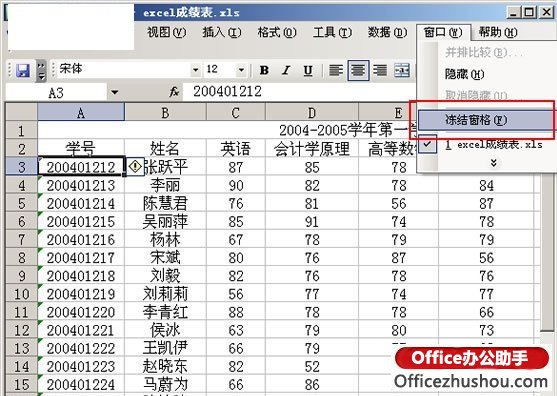Select title cell 2004-2005学年第一
557x396 pixels.
(x=227, y=130)
